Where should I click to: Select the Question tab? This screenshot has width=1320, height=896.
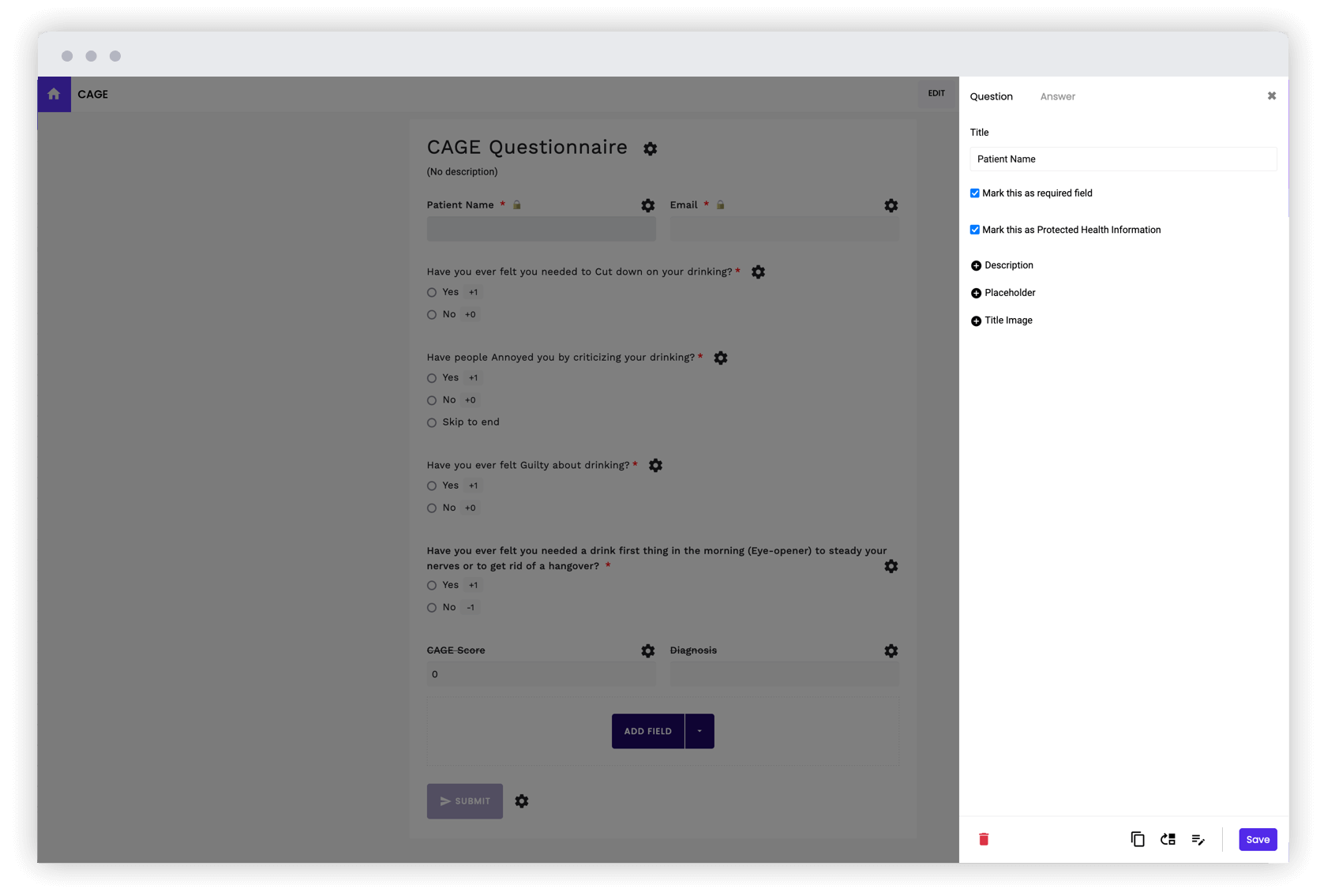tap(992, 96)
